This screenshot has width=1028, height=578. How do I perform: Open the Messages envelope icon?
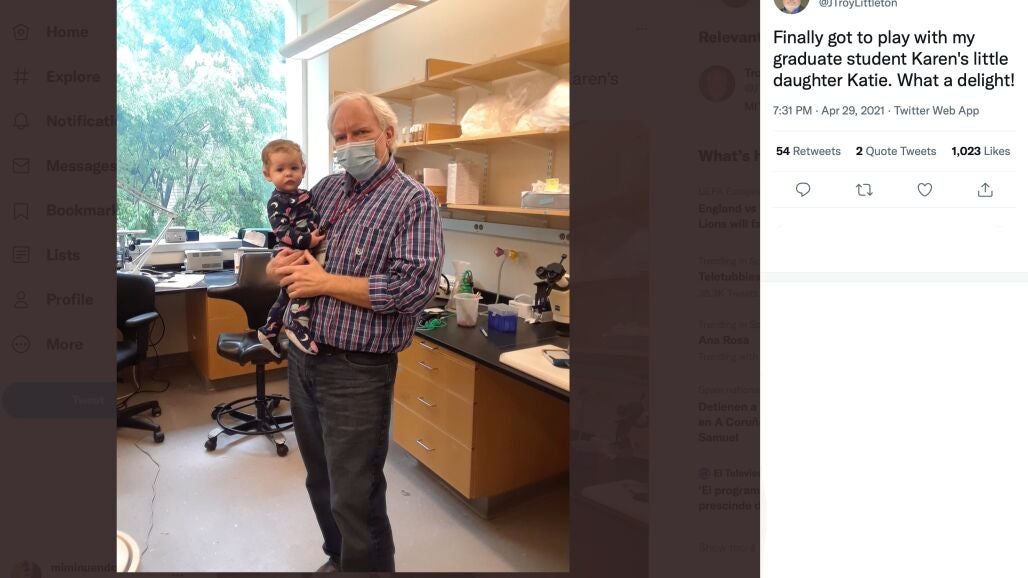21,166
